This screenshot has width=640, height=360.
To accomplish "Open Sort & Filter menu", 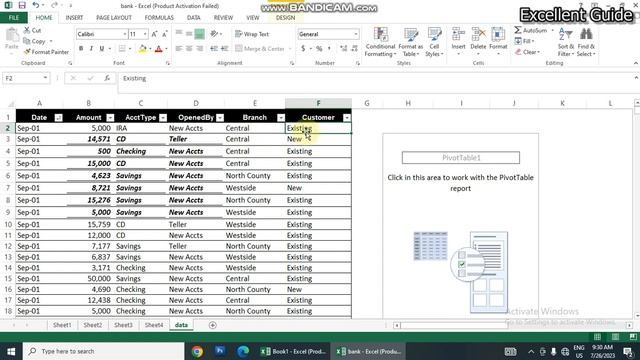I will [566, 42].
